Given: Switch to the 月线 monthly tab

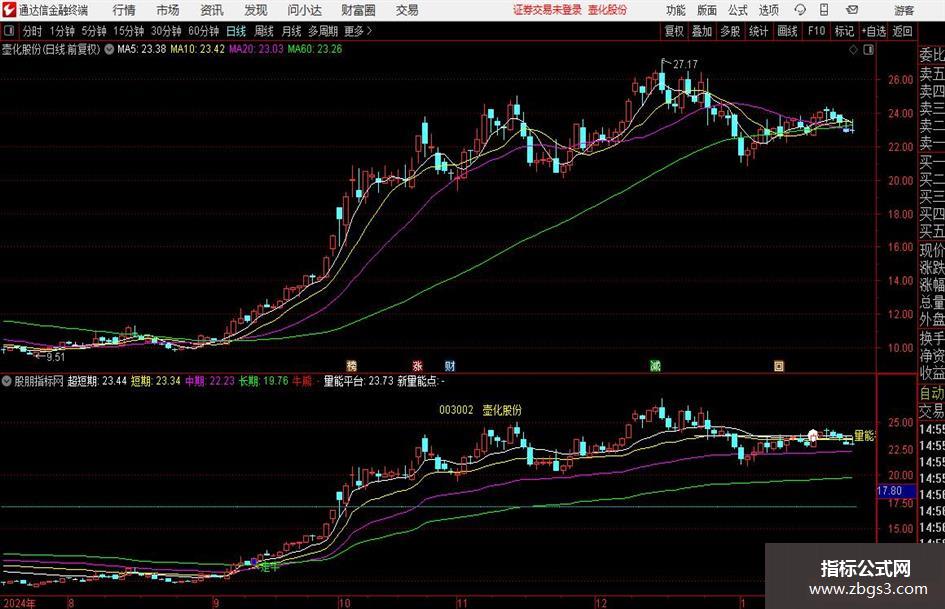Looking at the screenshot, I should pyautogui.click(x=292, y=31).
